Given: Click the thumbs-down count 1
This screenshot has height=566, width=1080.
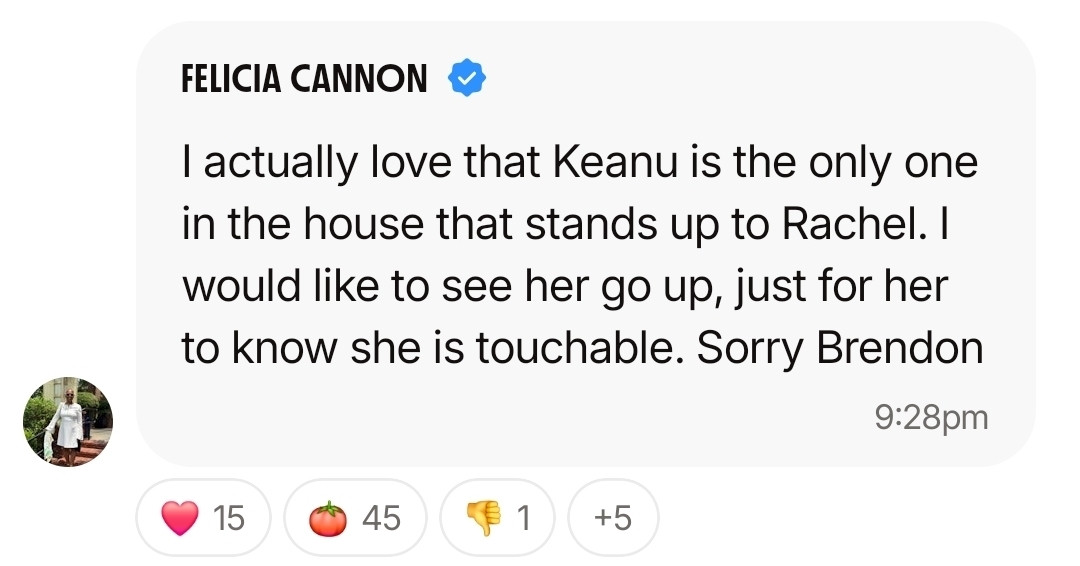Looking at the screenshot, I should tap(523, 518).
